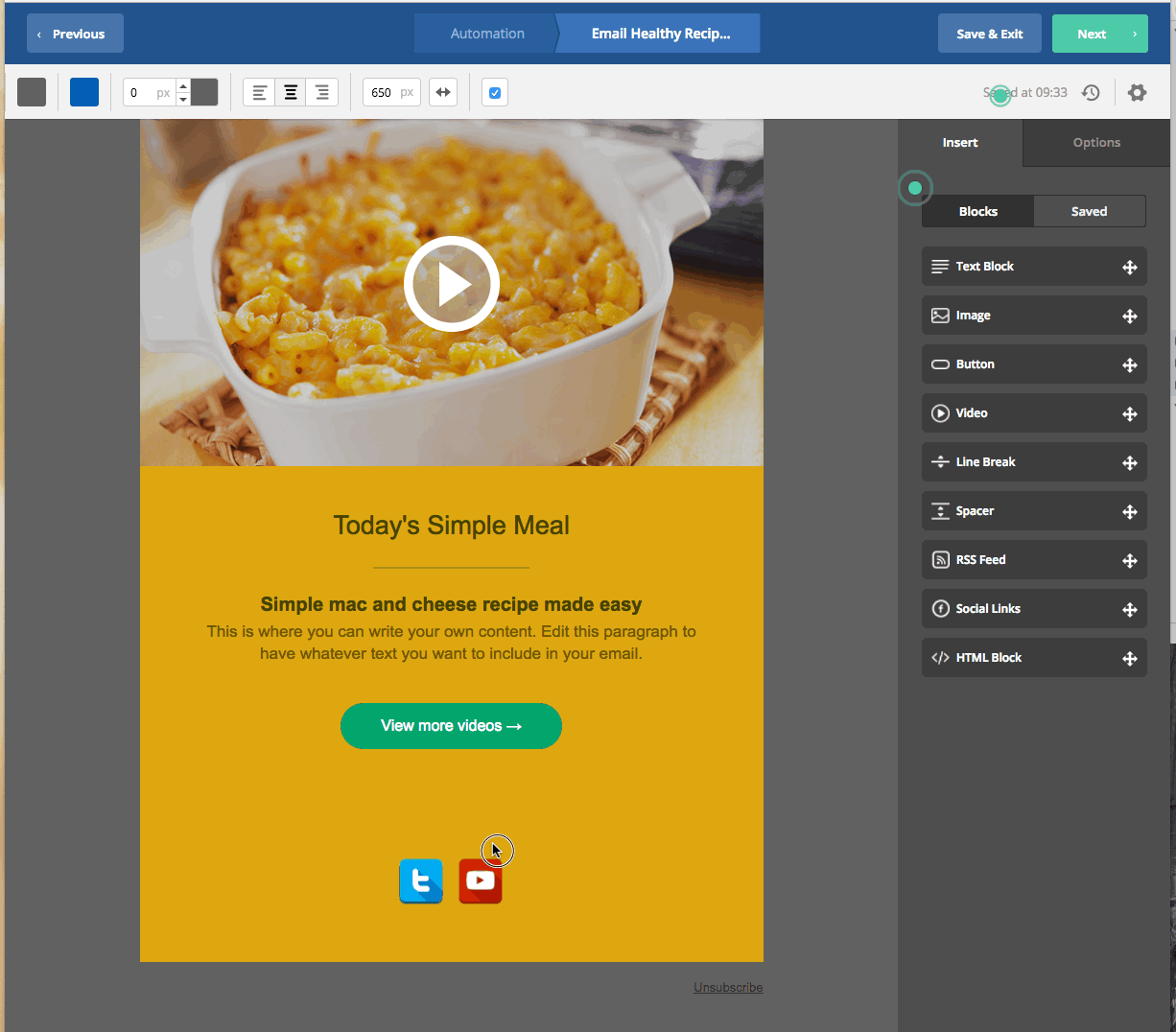This screenshot has width=1176, height=1032.
Task: Uncheck the blue toolbar checkbox
Action: pyautogui.click(x=495, y=93)
